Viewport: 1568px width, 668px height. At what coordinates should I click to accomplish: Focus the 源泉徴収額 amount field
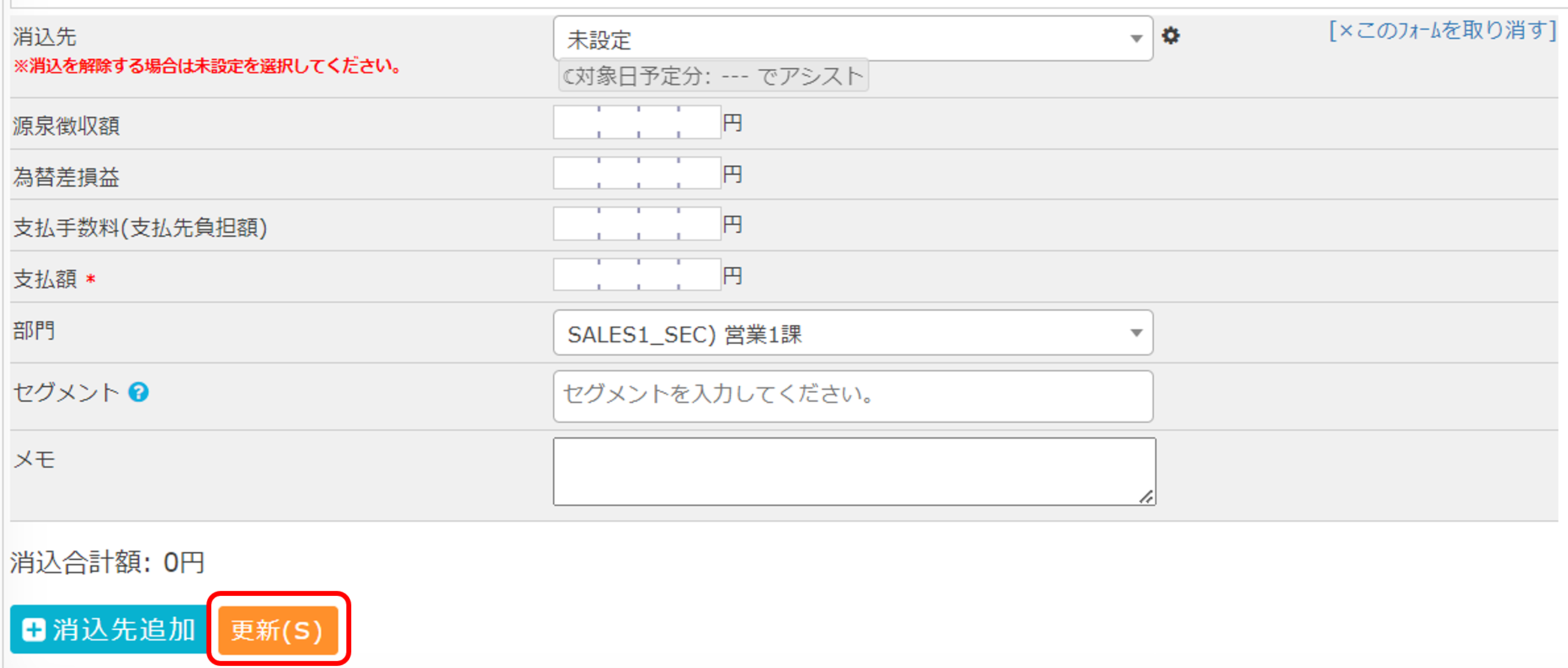coord(637,123)
